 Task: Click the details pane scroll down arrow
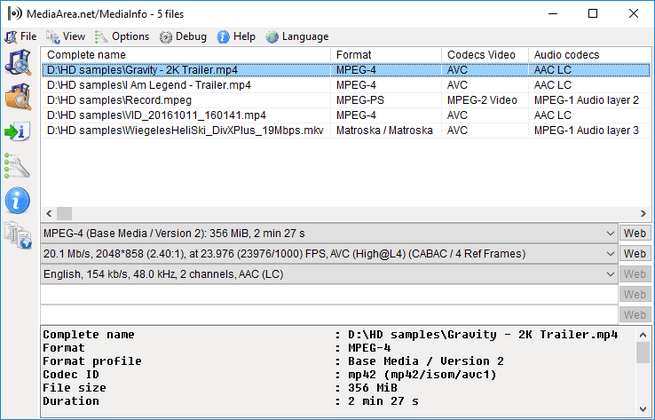(x=643, y=409)
